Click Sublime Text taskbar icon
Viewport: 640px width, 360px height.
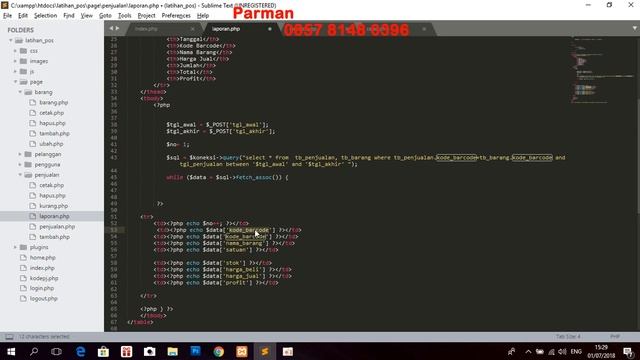point(264,351)
